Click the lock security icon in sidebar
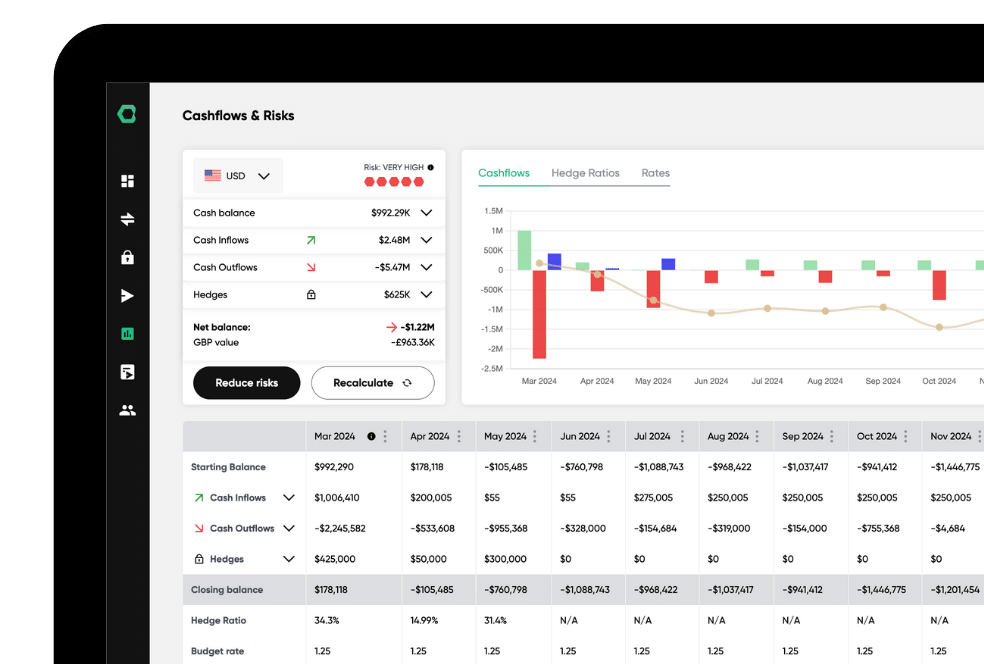 coord(126,257)
